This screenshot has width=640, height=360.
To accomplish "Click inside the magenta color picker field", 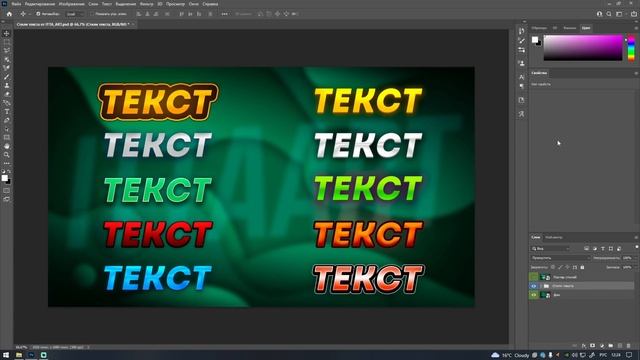I will pos(583,48).
